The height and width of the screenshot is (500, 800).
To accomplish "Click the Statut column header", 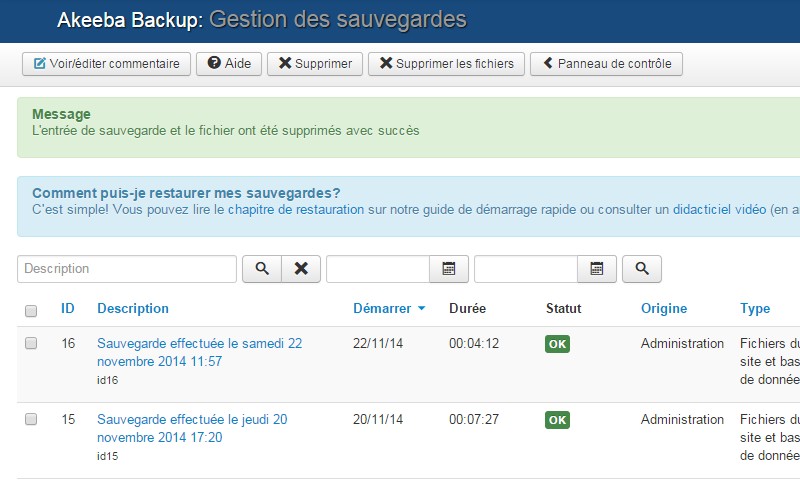I will coord(564,309).
